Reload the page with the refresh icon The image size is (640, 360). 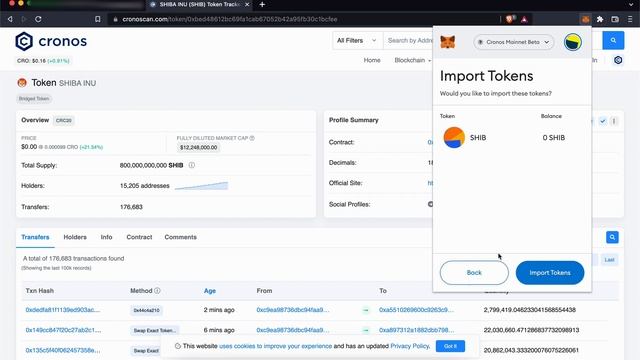pos(38,19)
